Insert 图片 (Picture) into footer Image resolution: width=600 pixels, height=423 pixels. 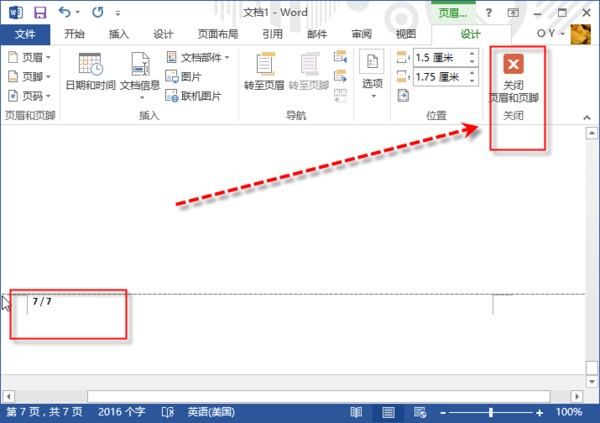192,76
